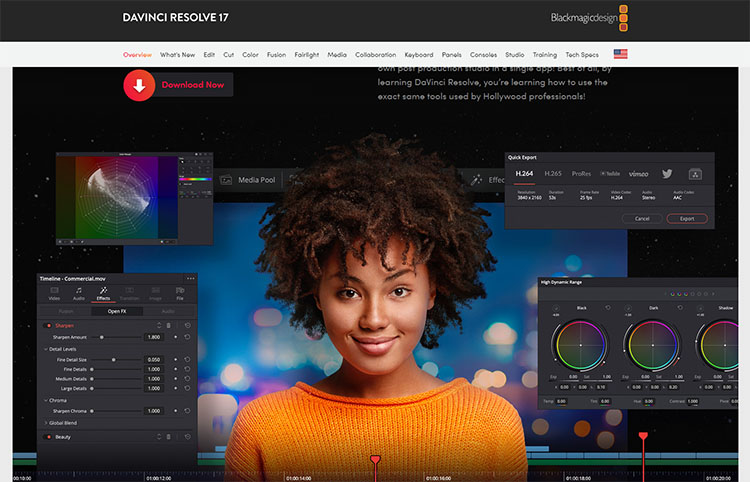Click the Fine Detail Size slider handle

coord(113,360)
